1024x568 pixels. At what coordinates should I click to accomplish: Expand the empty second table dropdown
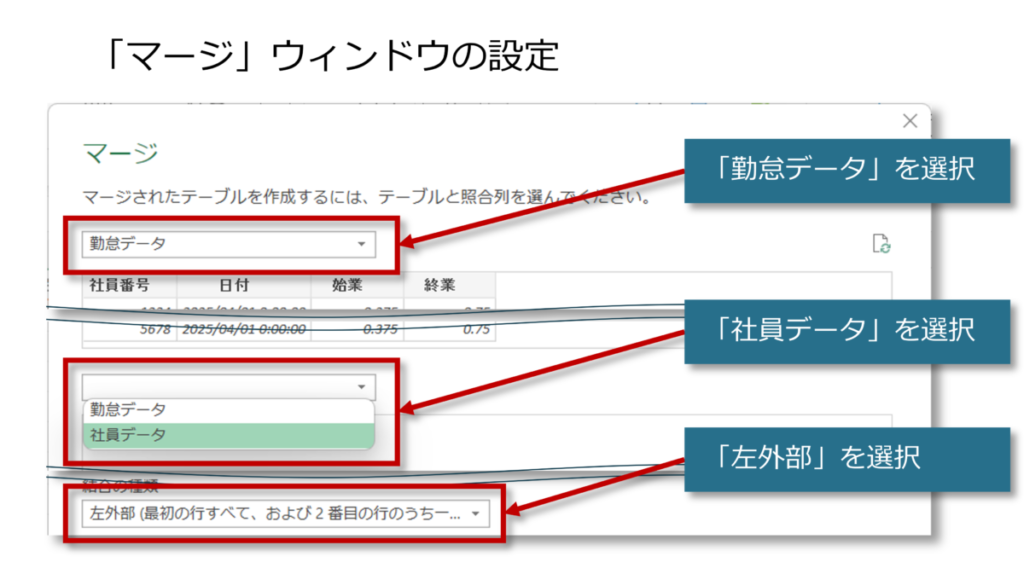[x=228, y=387]
